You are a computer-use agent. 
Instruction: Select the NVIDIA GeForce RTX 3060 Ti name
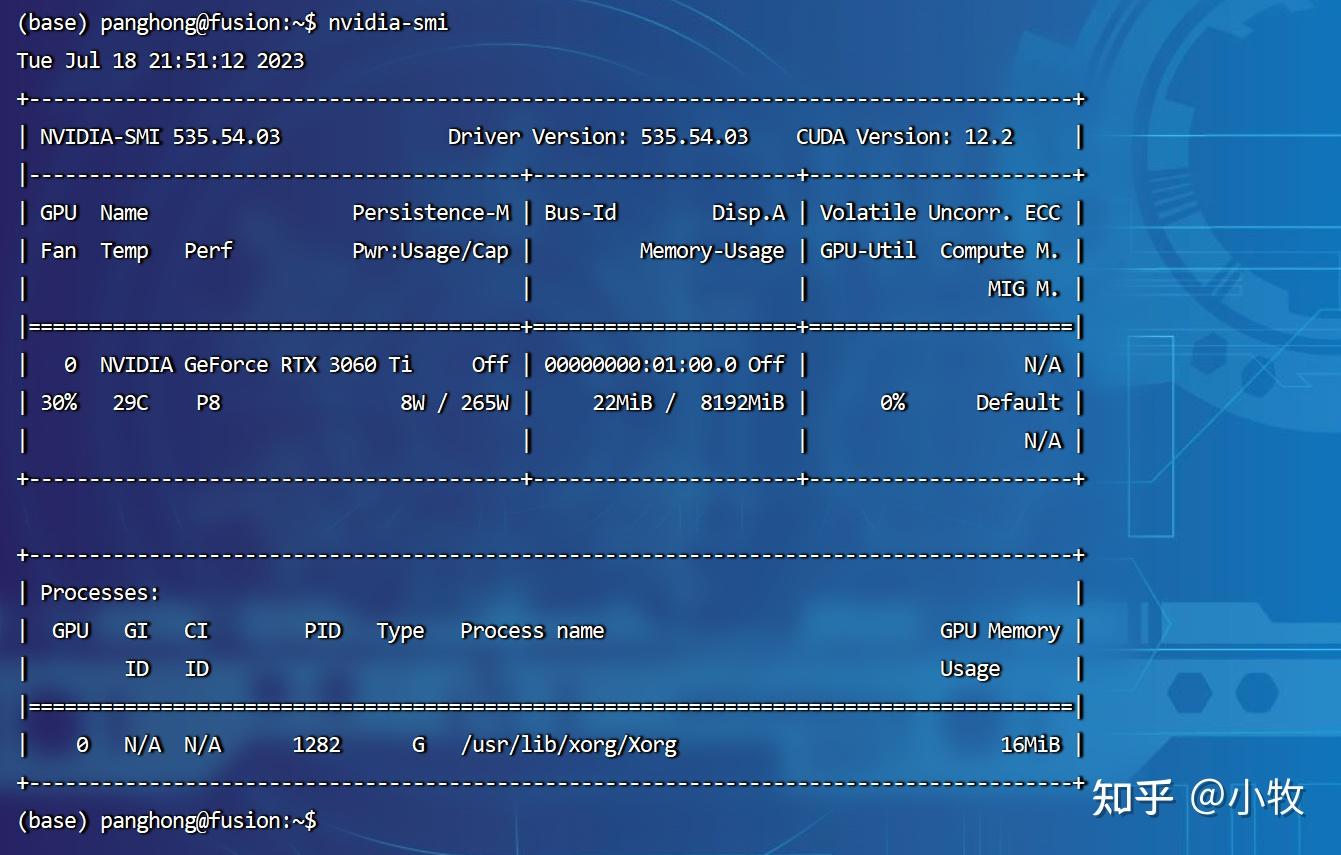point(253,364)
